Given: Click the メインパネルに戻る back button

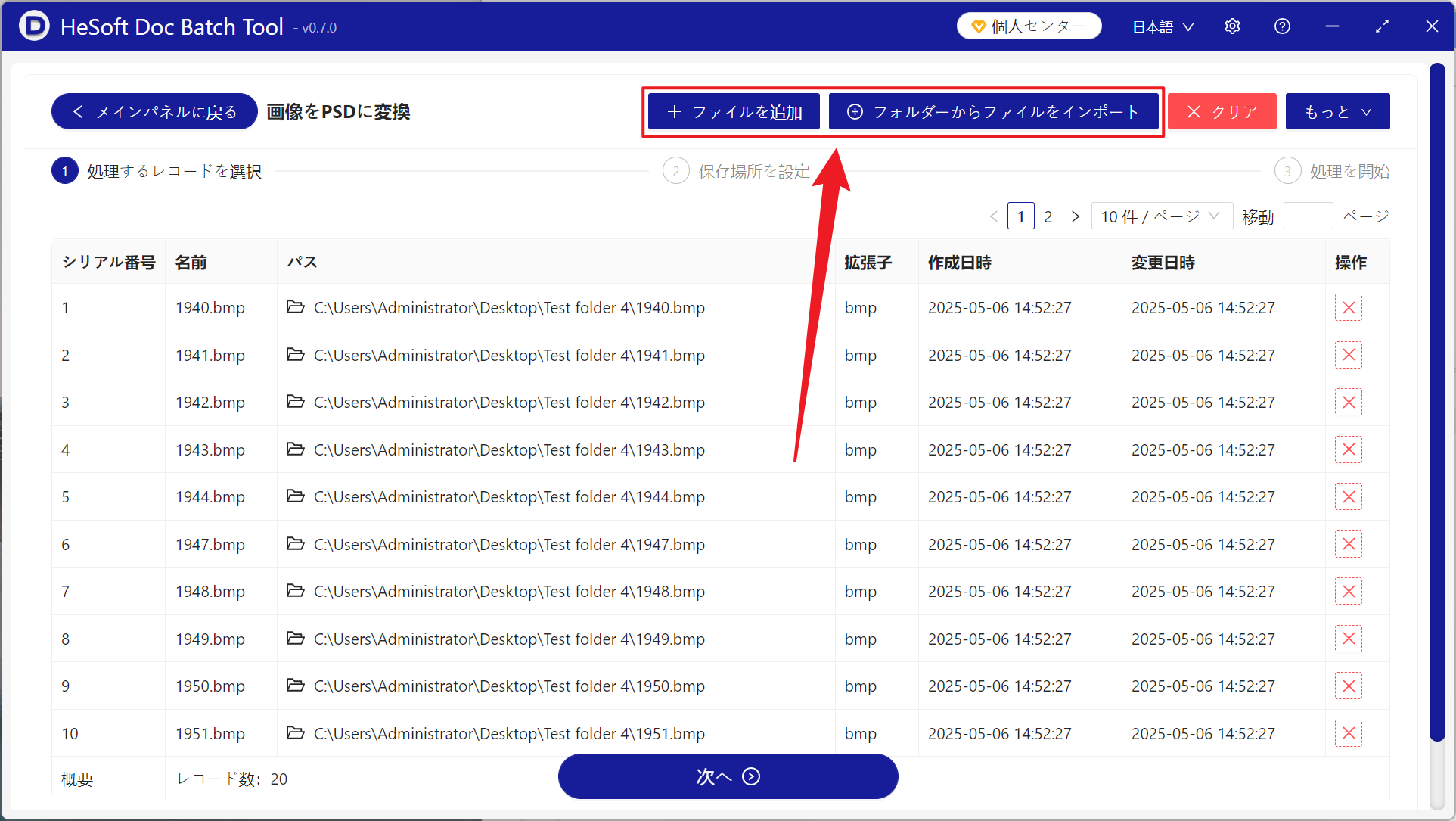Looking at the screenshot, I should [x=154, y=111].
